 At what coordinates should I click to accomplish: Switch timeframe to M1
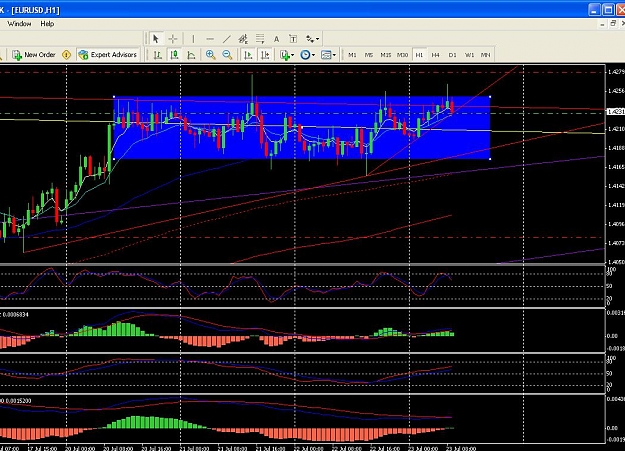click(352, 55)
